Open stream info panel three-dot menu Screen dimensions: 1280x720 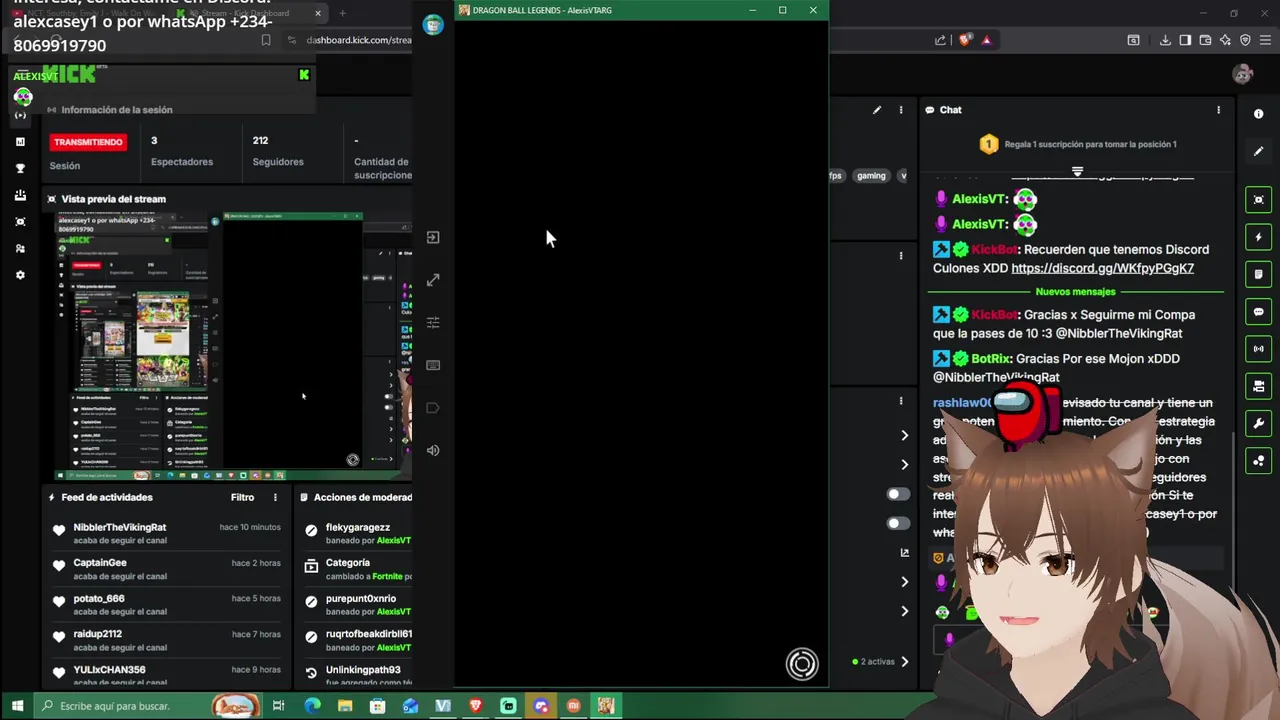pyautogui.click(x=901, y=110)
